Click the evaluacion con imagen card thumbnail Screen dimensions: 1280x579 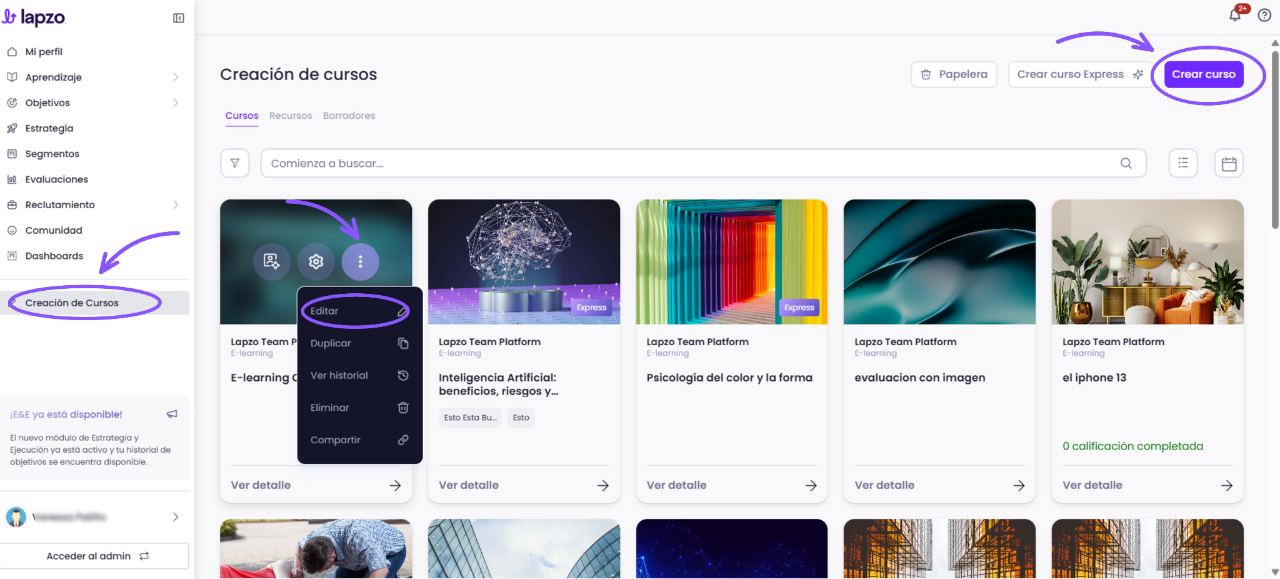click(x=940, y=261)
